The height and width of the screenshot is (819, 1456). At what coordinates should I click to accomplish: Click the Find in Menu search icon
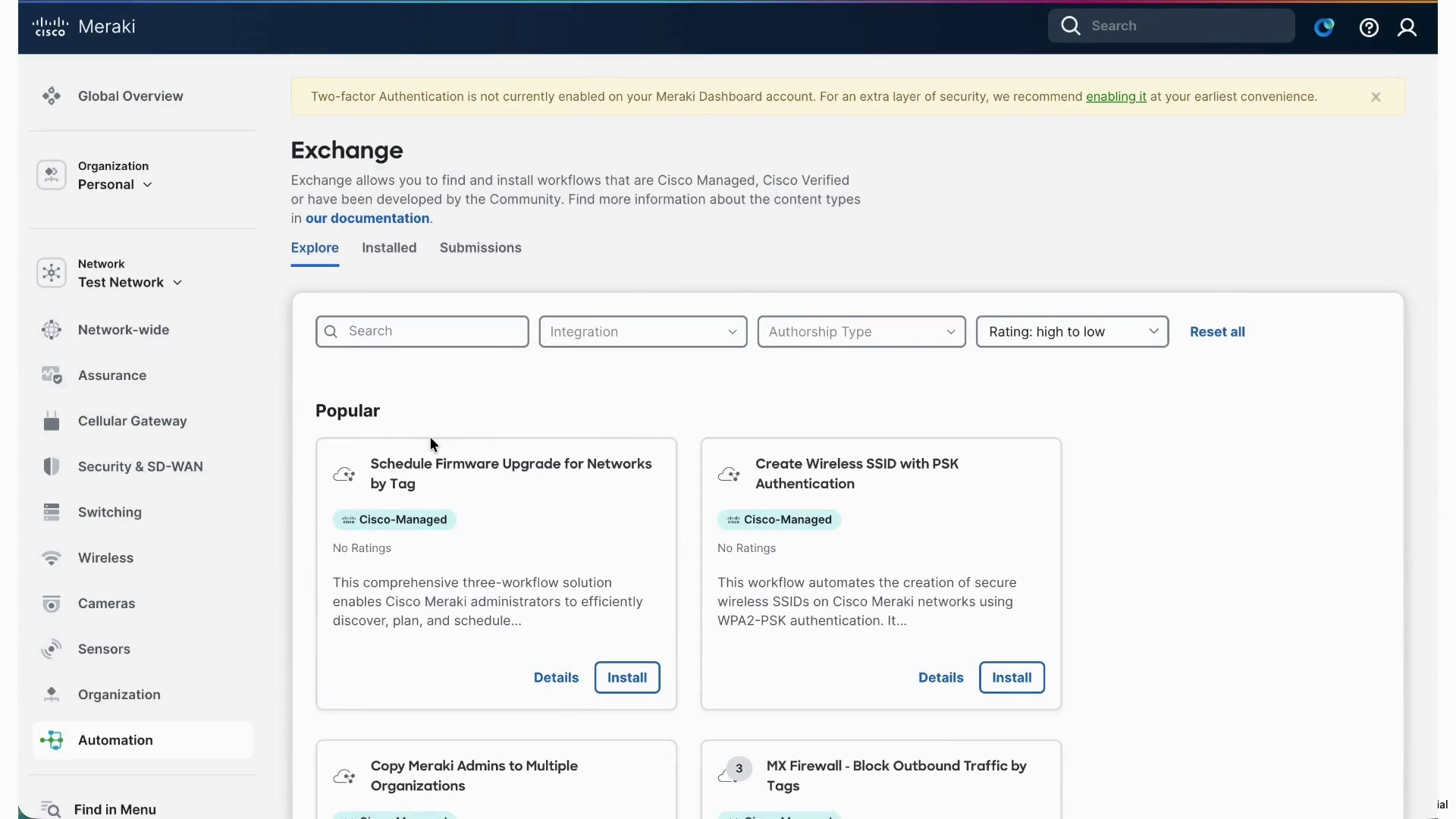pyautogui.click(x=50, y=809)
